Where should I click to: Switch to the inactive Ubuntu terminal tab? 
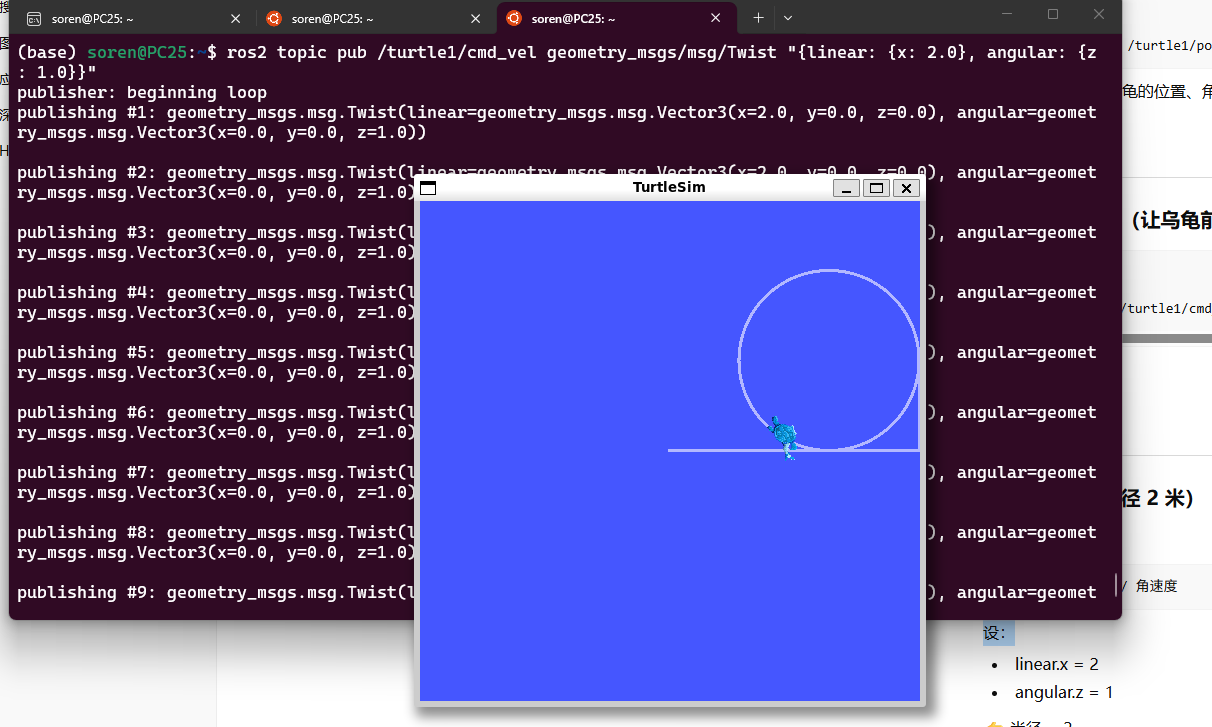[x=375, y=18]
